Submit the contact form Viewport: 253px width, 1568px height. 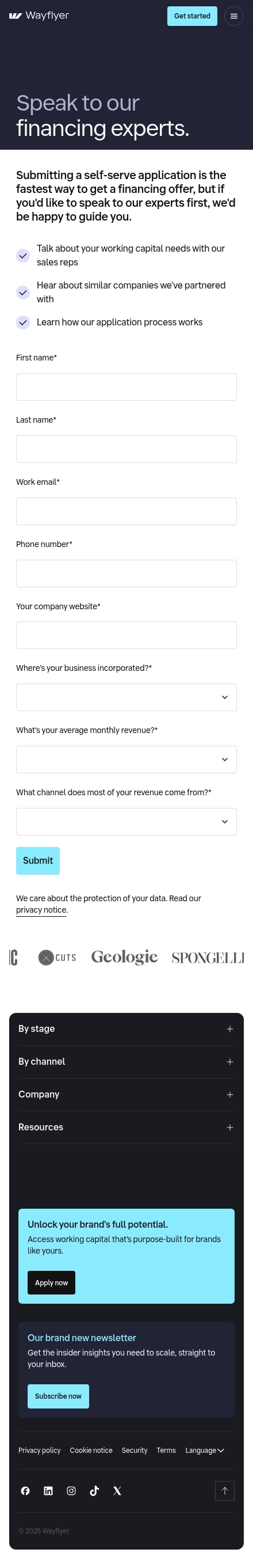click(x=38, y=860)
